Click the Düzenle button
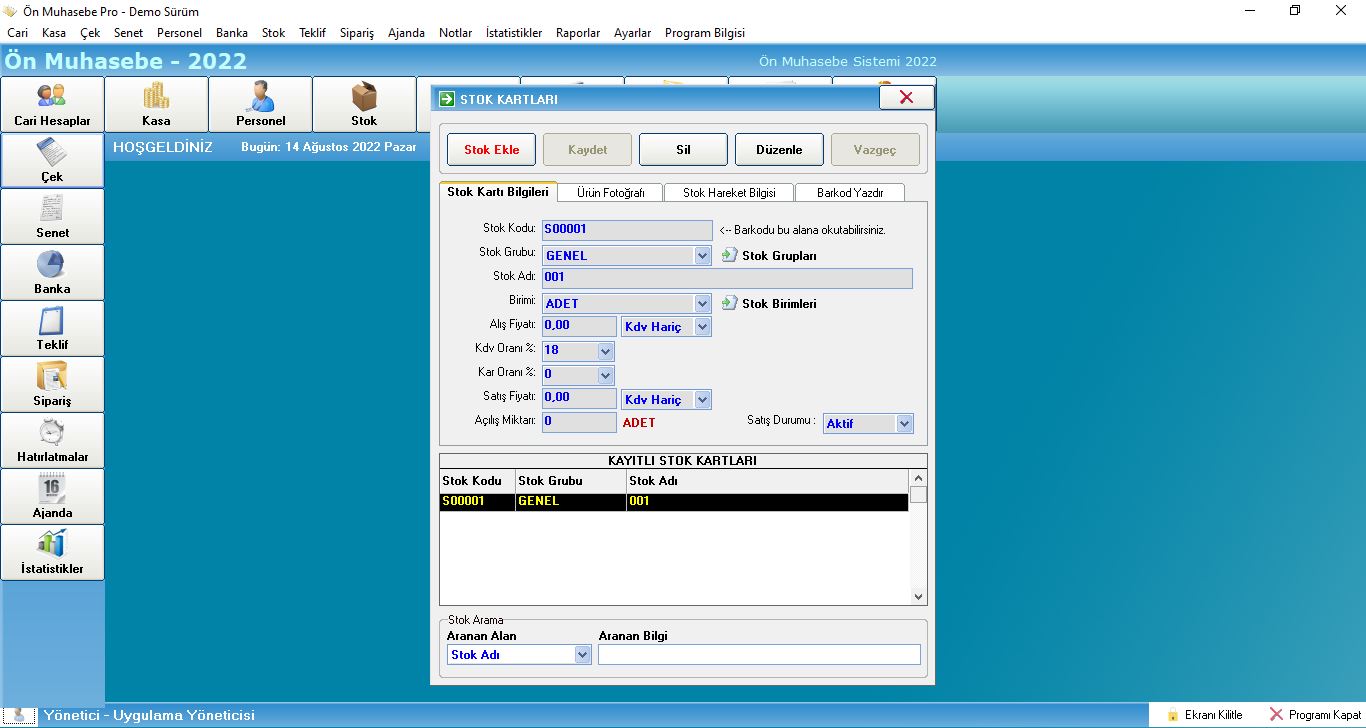 779,150
